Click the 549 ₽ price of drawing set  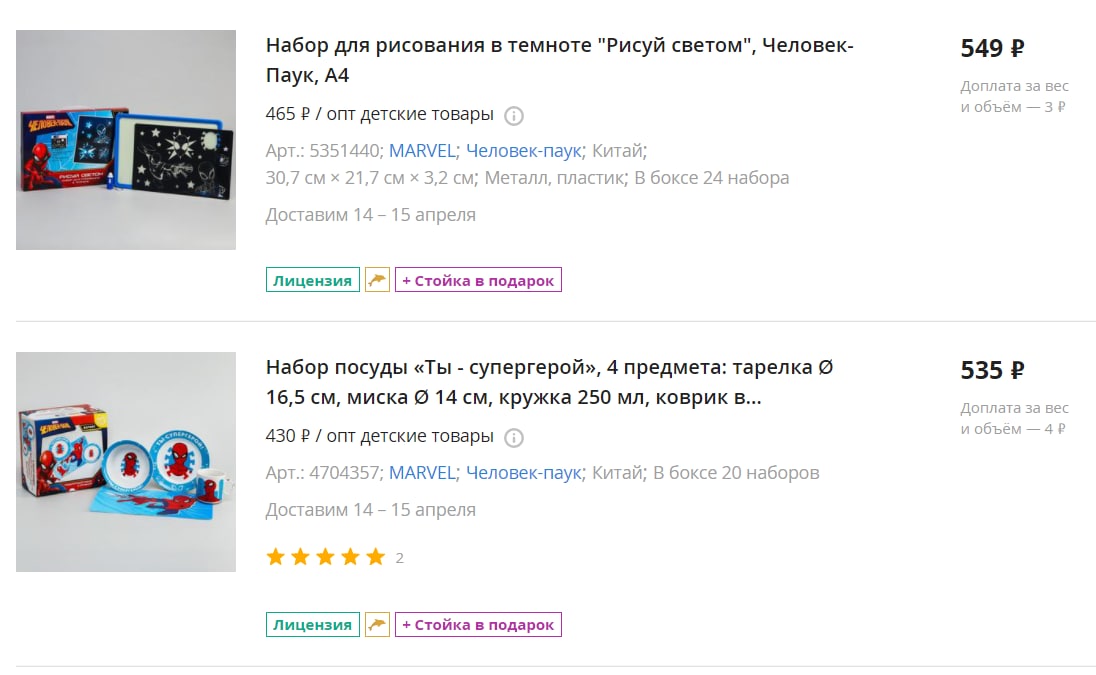(993, 48)
